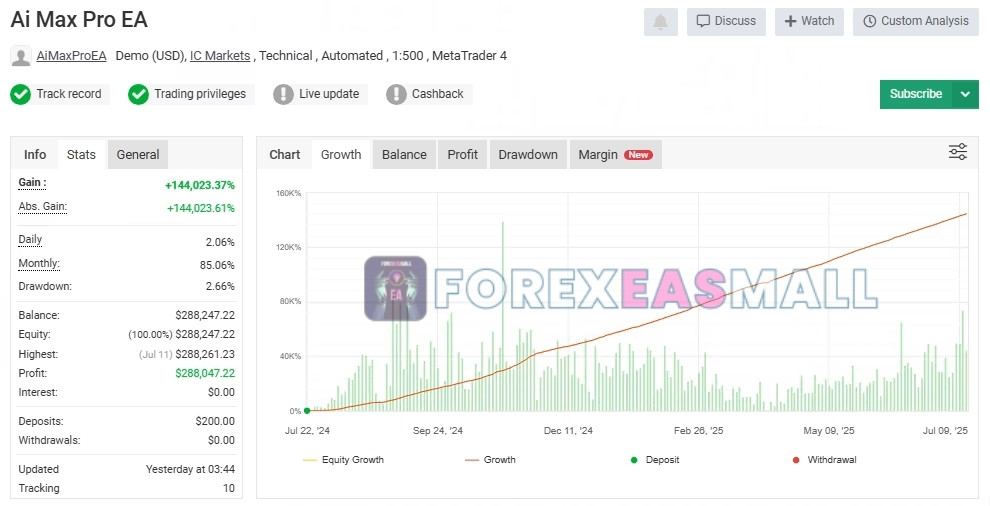Click the Track record green check icon

[x=20, y=94]
